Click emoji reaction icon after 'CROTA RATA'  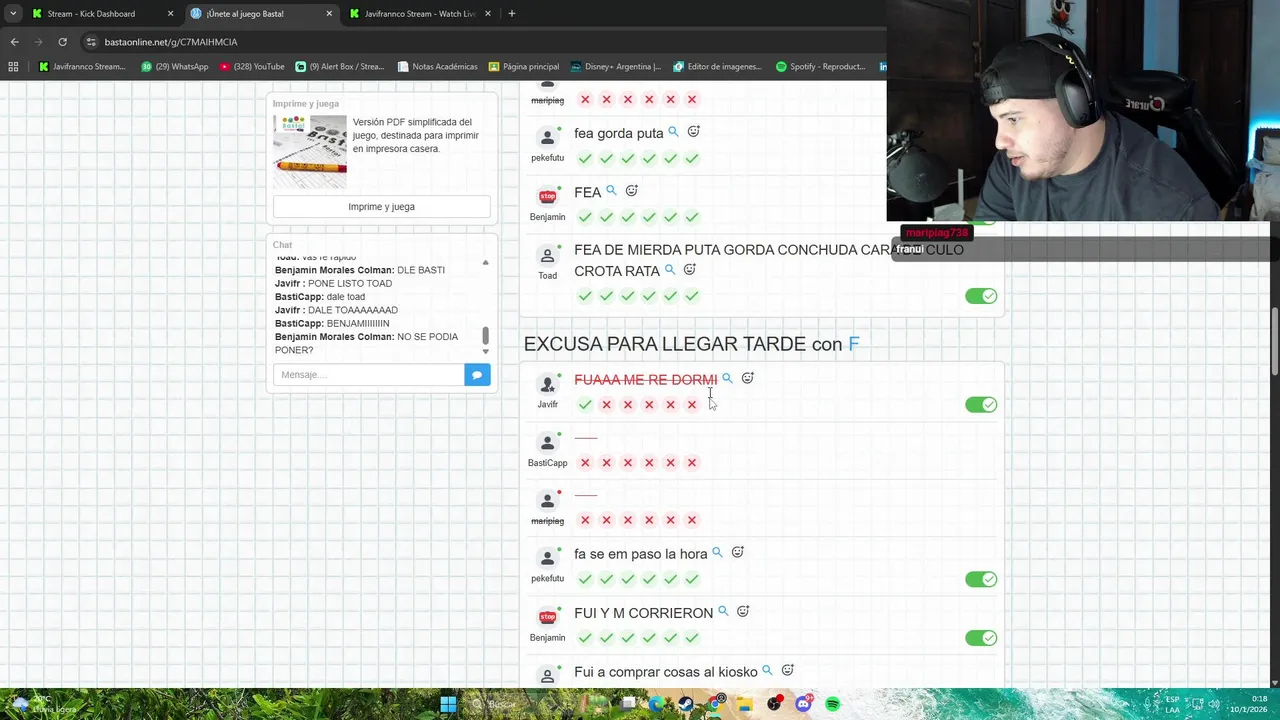[x=689, y=269]
